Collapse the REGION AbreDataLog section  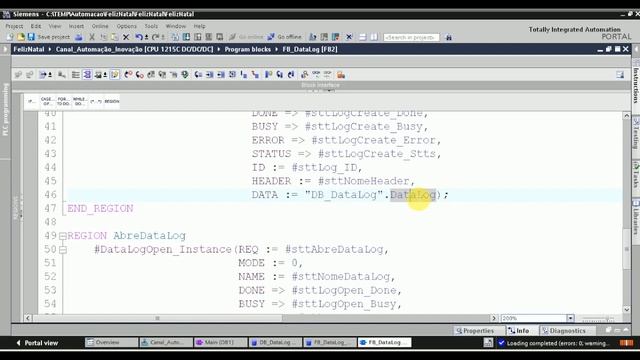62,236
